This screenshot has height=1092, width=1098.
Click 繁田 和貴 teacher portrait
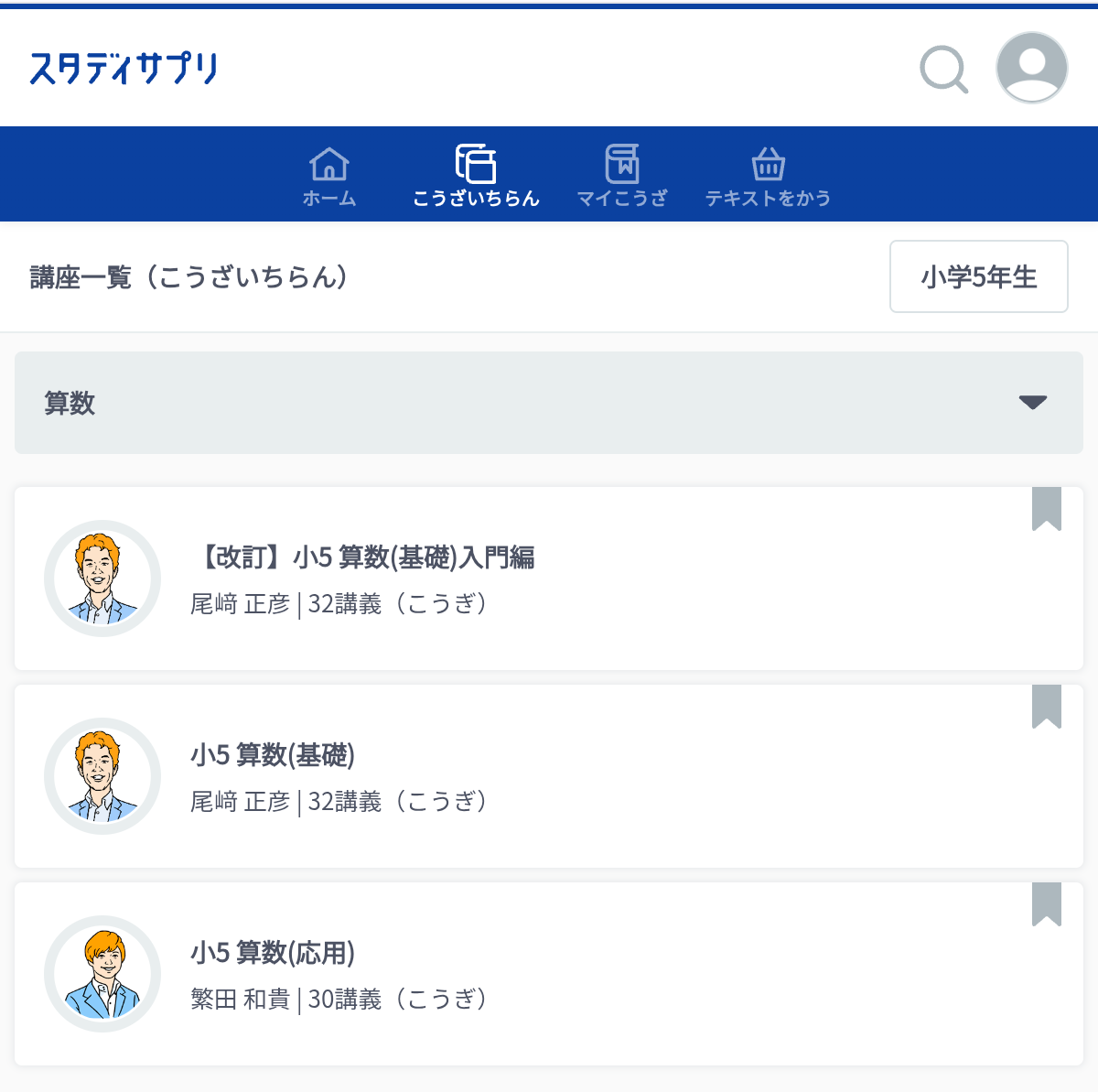pyautogui.click(x=102, y=974)
